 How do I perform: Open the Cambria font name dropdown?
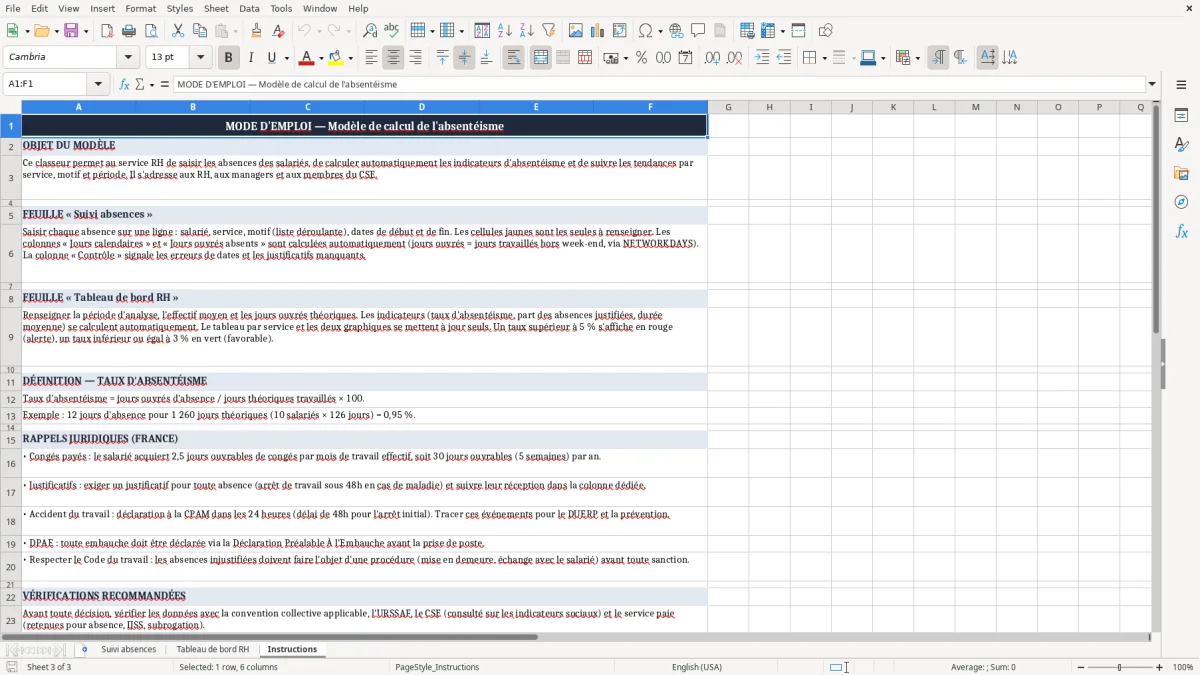pos(128,58)
